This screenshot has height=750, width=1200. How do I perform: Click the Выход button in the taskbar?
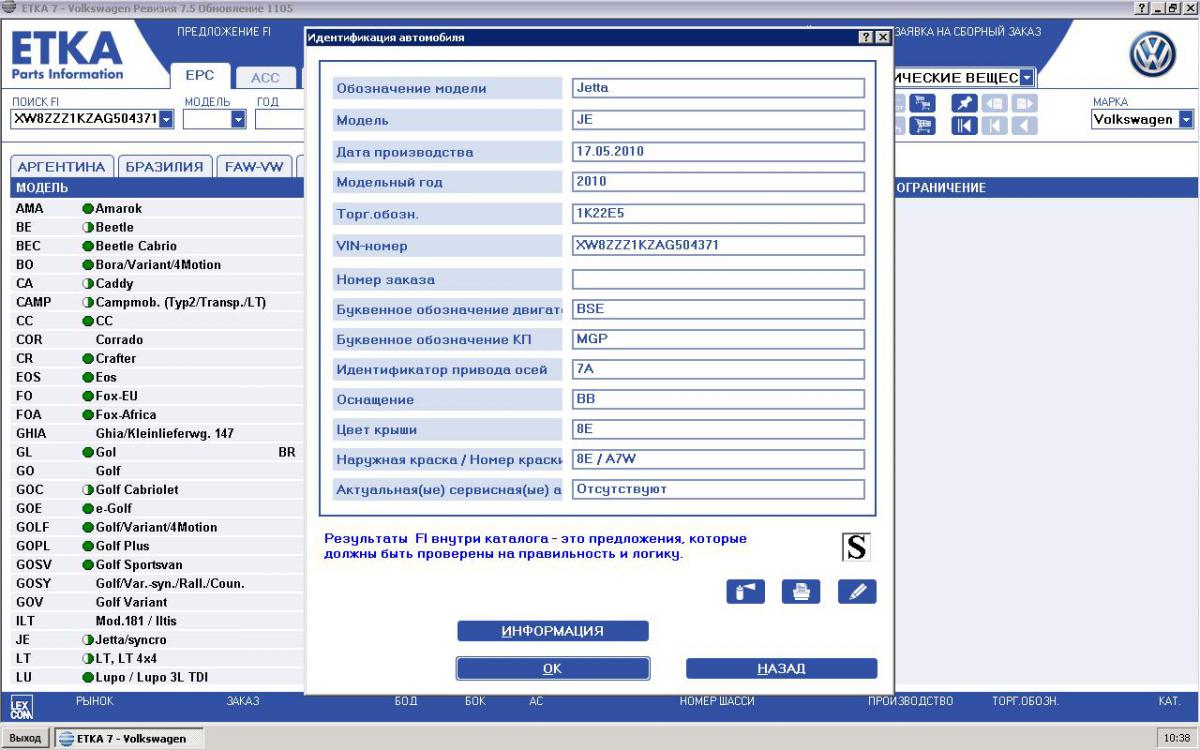pyautogui.click(x=25, y=739)
